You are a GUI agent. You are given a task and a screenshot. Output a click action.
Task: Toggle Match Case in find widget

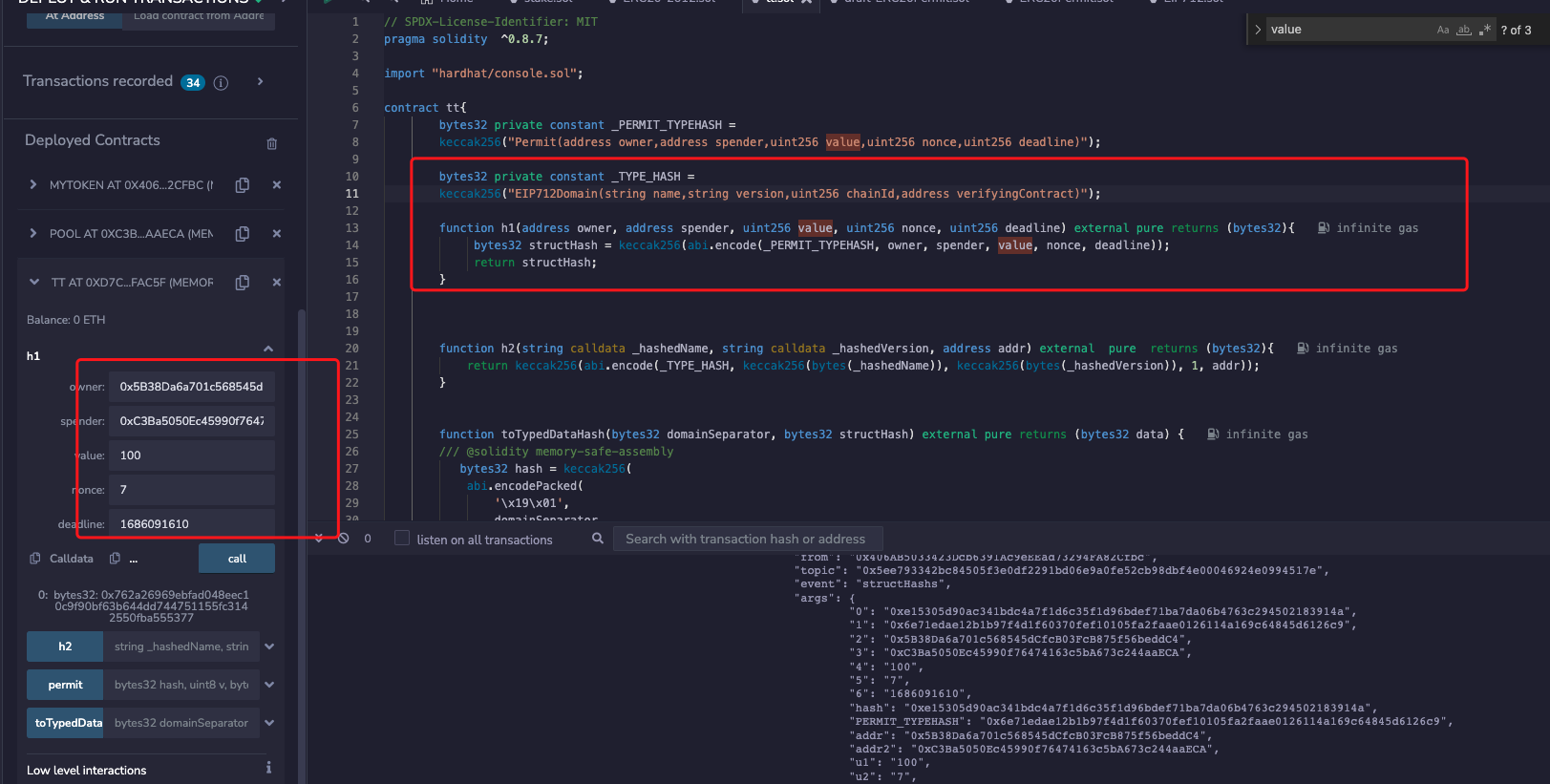point(1443,30)
